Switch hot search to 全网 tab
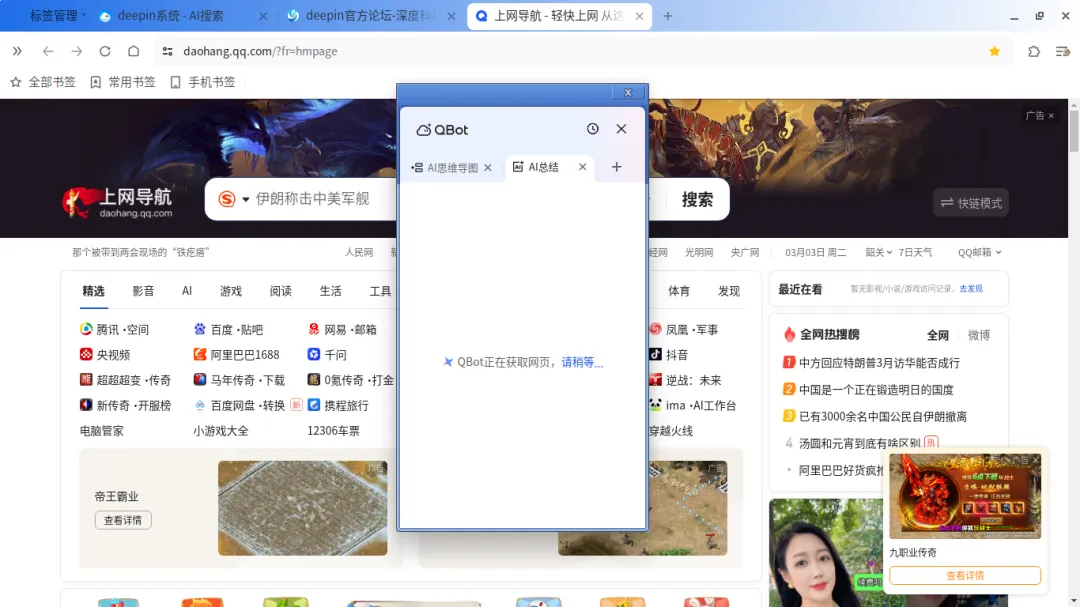This screenshot has width=1080, height=607. (937, 335)
